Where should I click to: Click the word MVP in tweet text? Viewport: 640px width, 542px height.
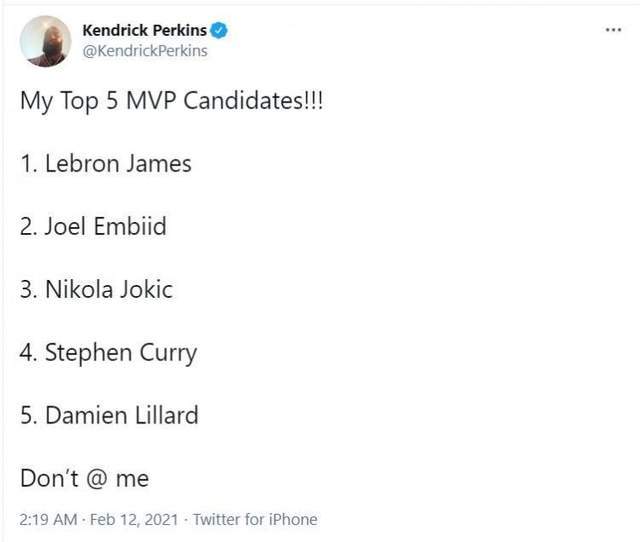click(151, 100)
